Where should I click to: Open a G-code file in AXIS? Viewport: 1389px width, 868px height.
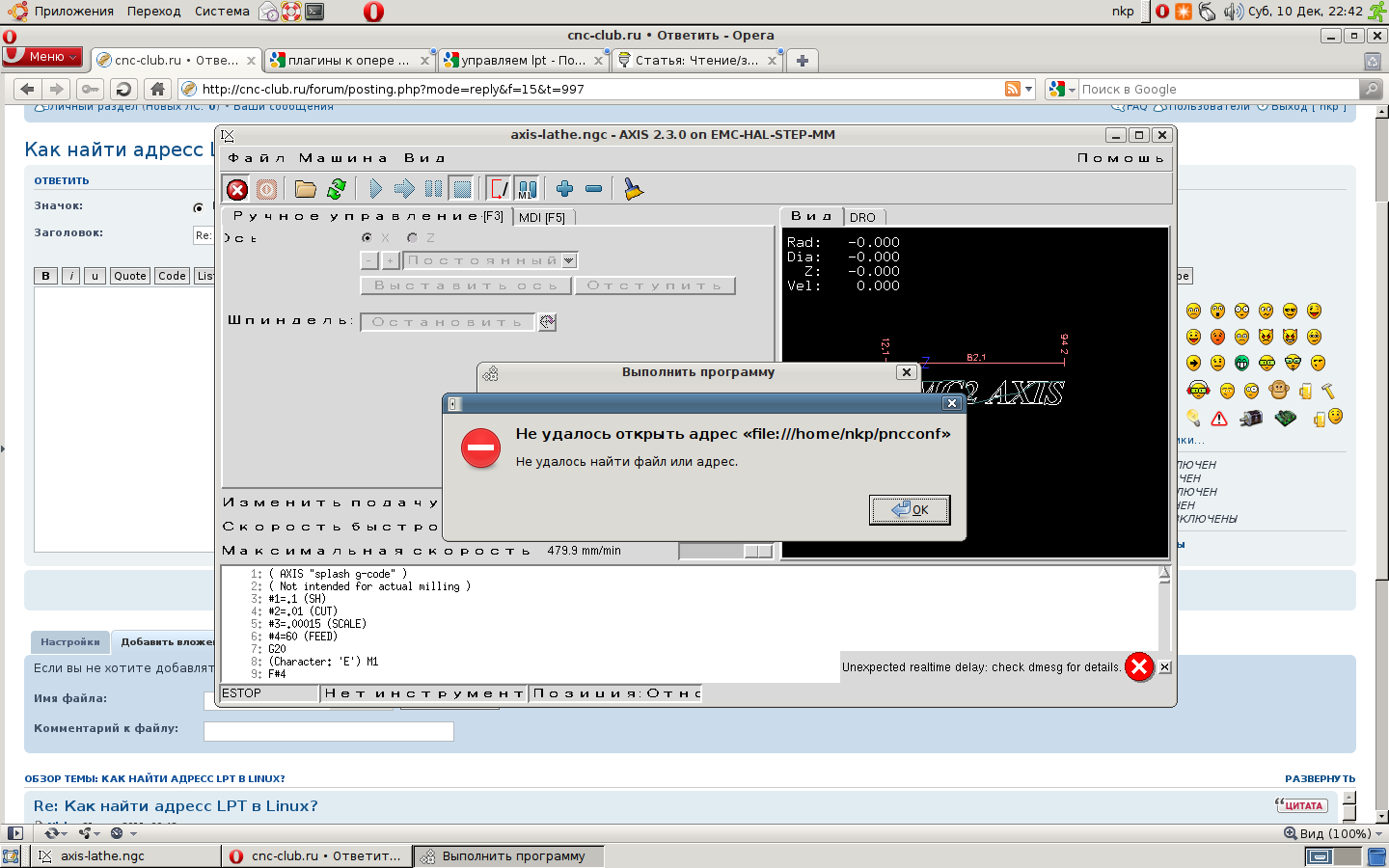[x=306, y=189]
